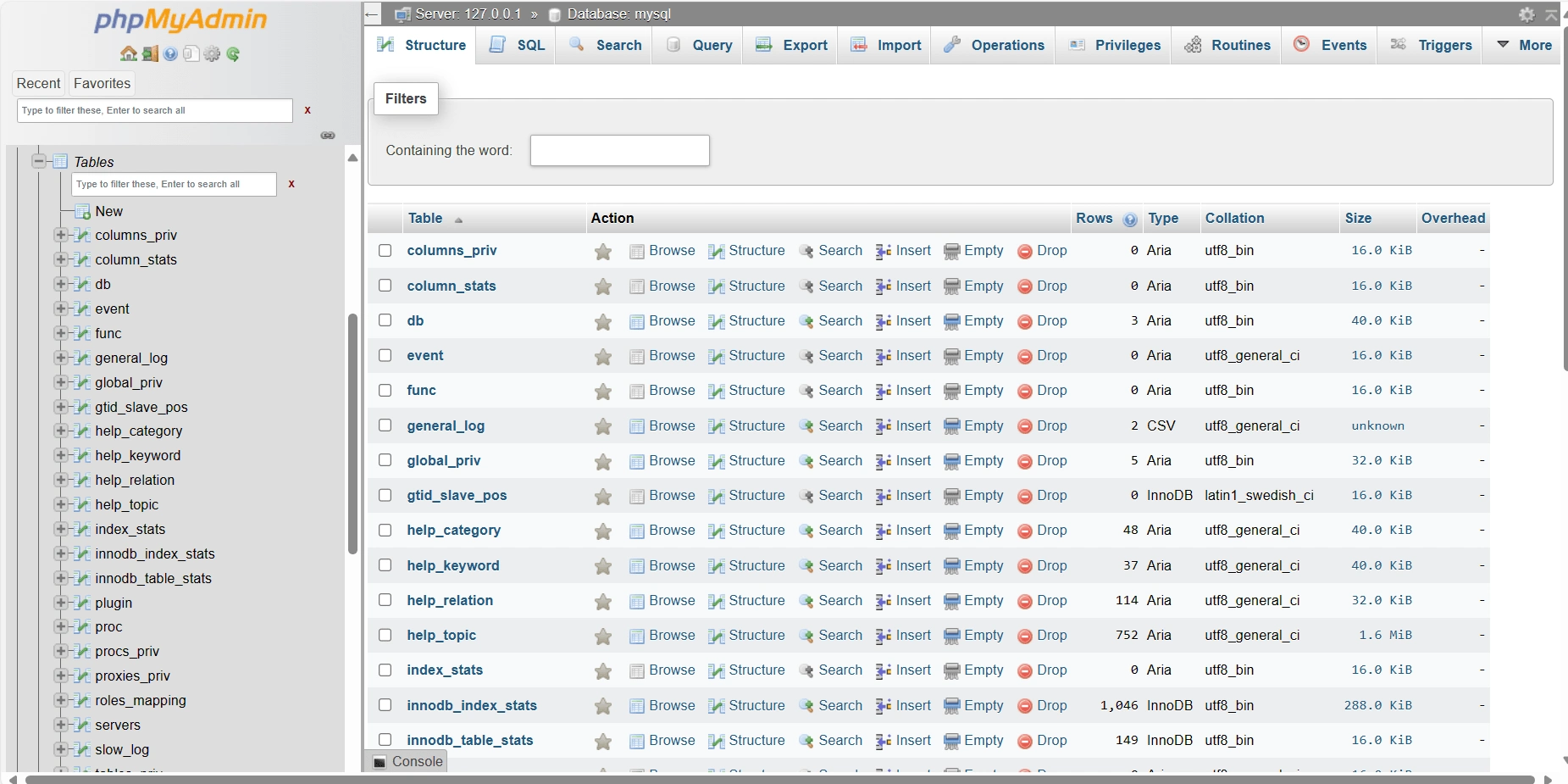Expand help_topic in the sidebar tree
The image size is (1568, 784).
point(60,504)
